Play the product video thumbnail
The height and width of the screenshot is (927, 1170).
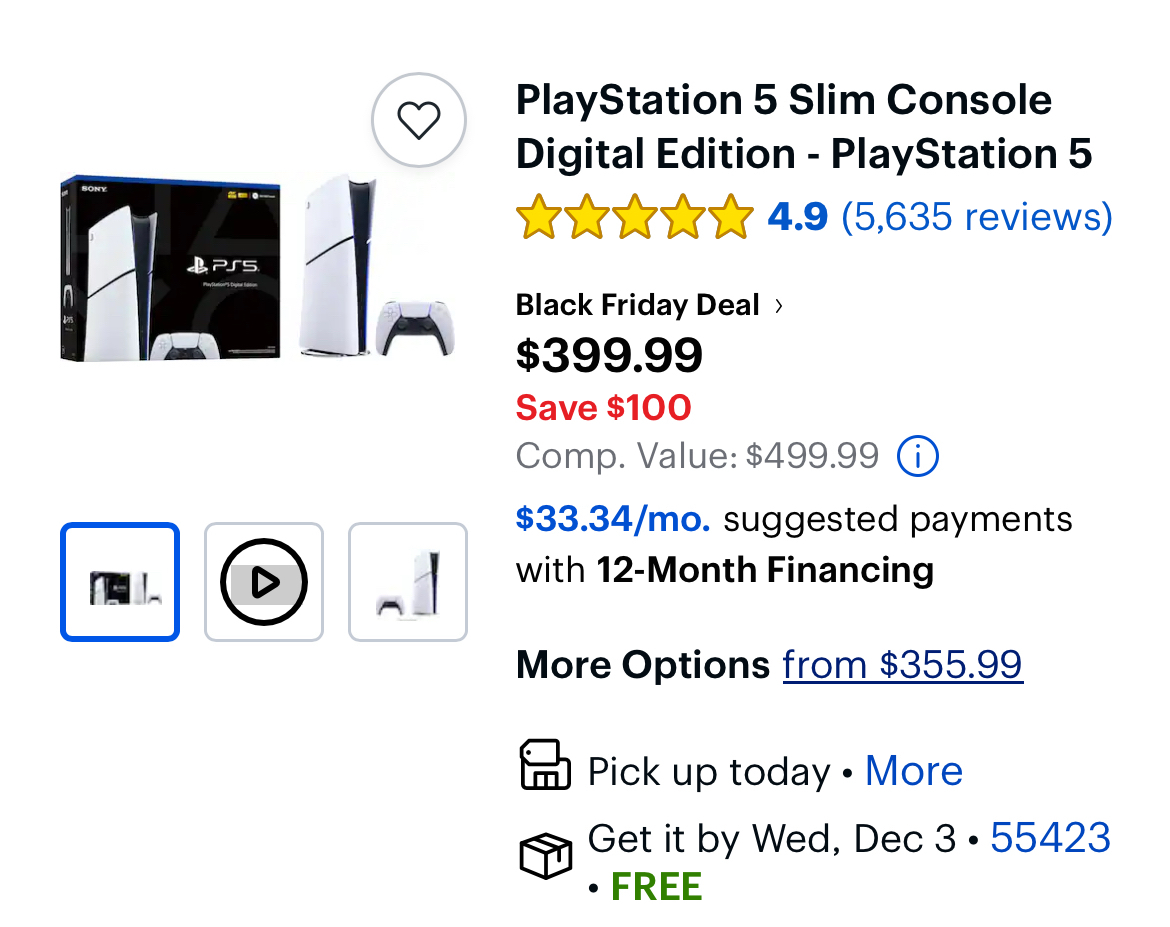[x=264, y=582]
